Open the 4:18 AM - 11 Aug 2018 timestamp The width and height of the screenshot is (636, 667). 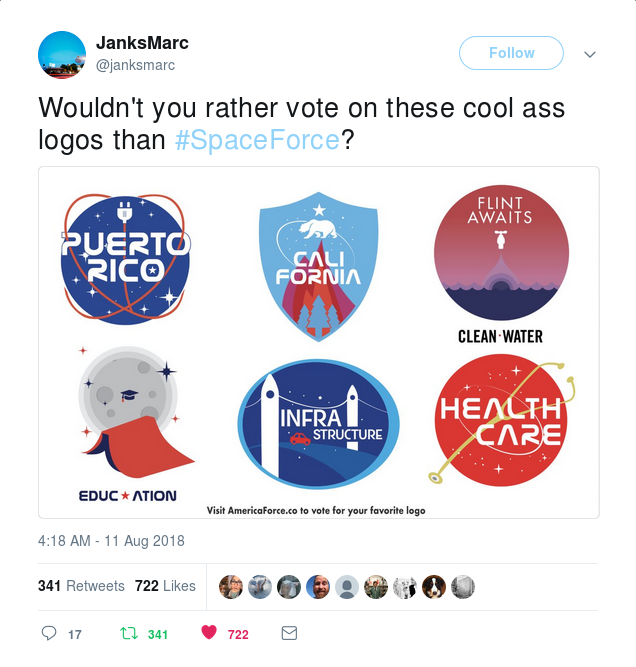(111, 541)
